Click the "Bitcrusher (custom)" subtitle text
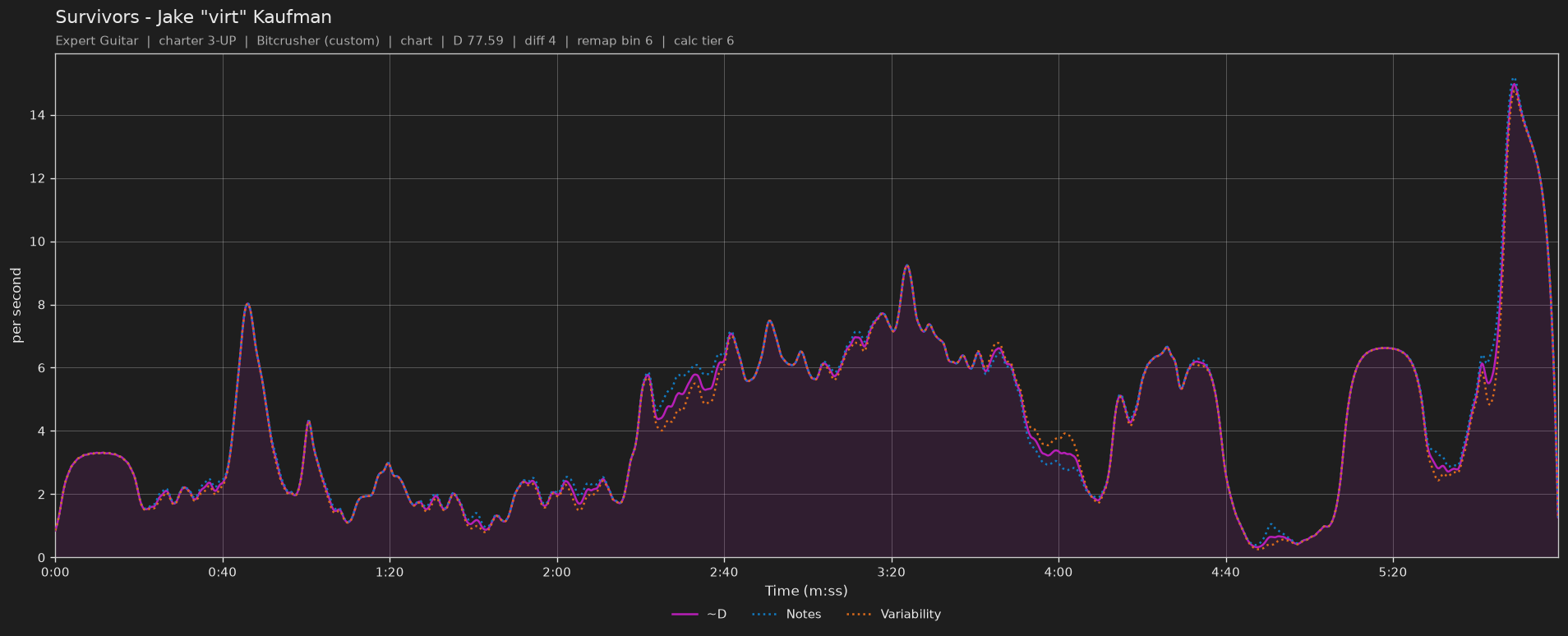Screen dimensions: 1568x636 [318, 41]
